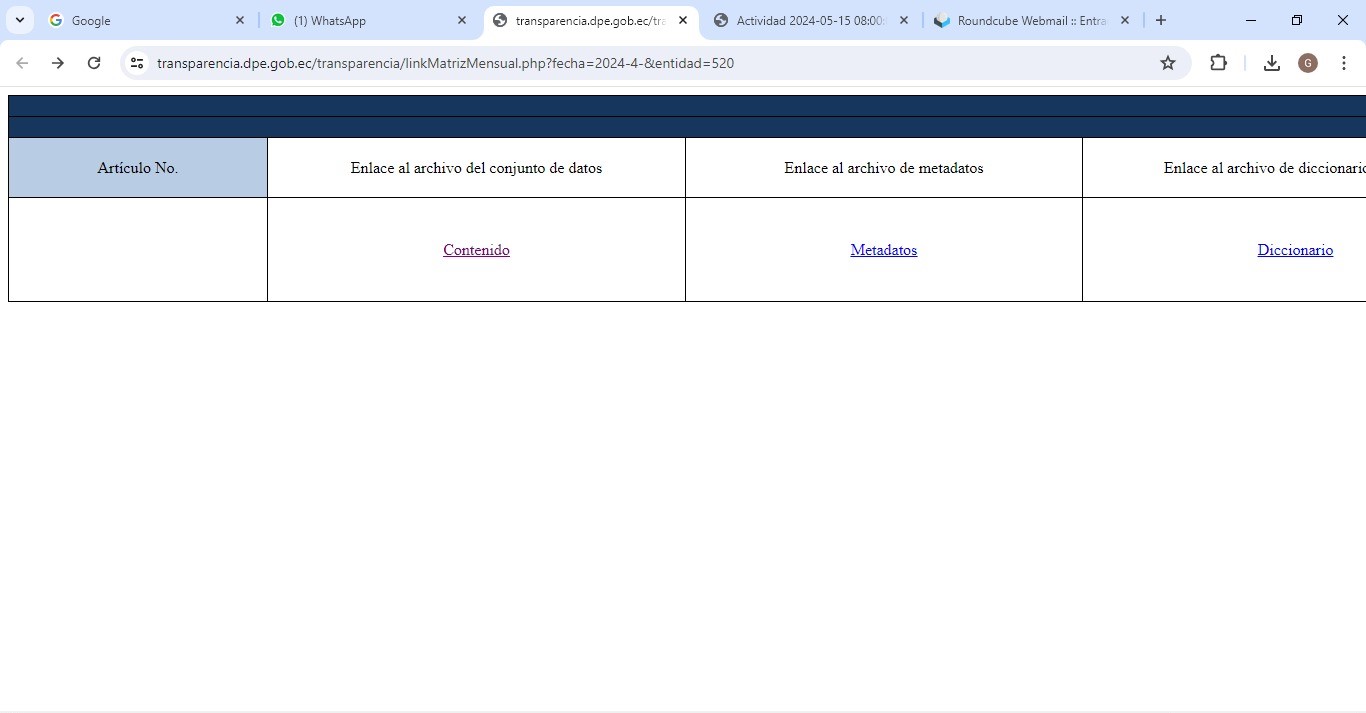The height and width of the screenshot is (713, 1366).
Task: Open the Extensions puzzle icon
Action: click(x=1218, y=63)
